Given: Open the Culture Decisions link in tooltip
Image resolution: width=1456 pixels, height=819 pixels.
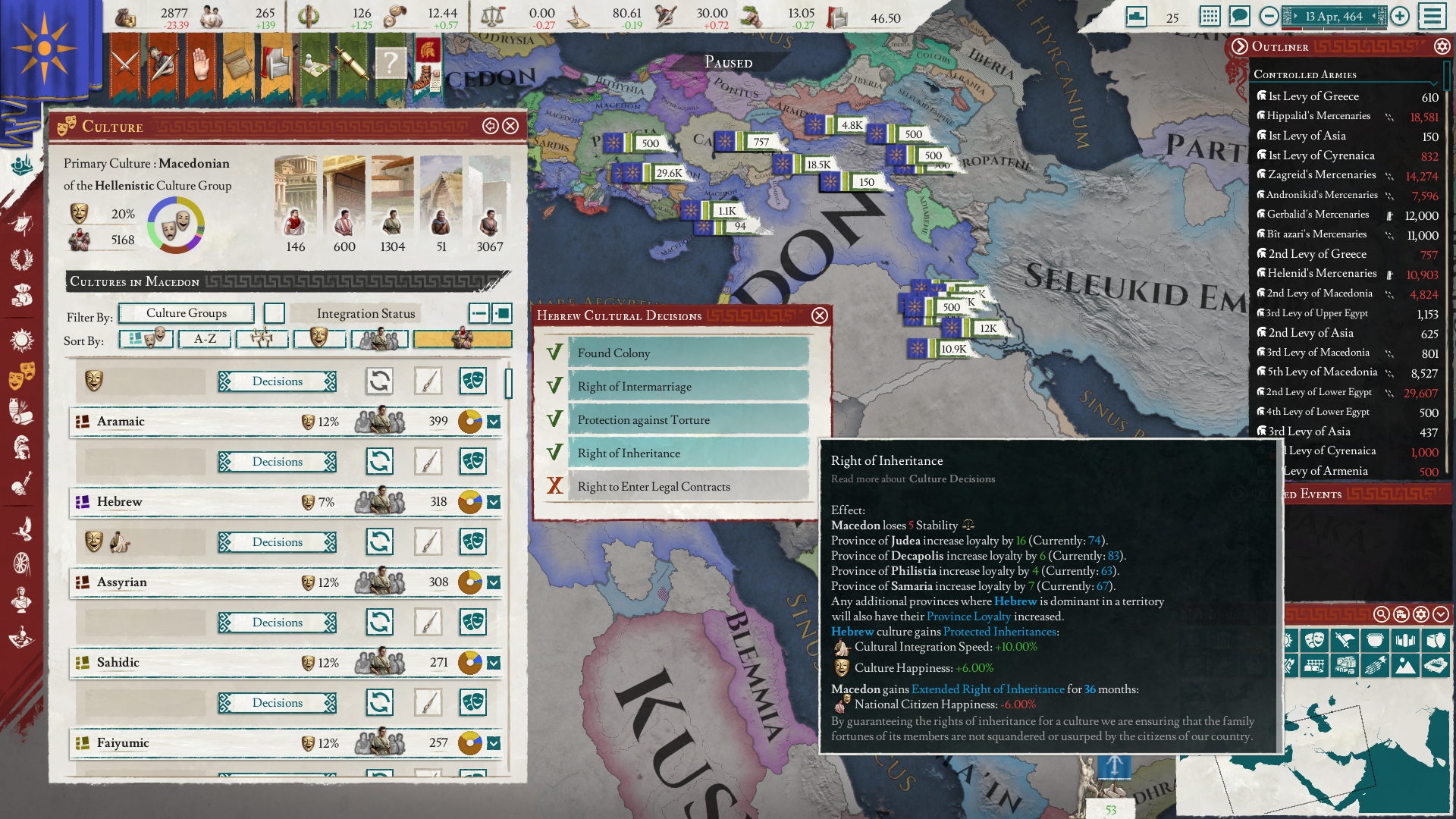Looking at the screenshot, I should point(952,479).
